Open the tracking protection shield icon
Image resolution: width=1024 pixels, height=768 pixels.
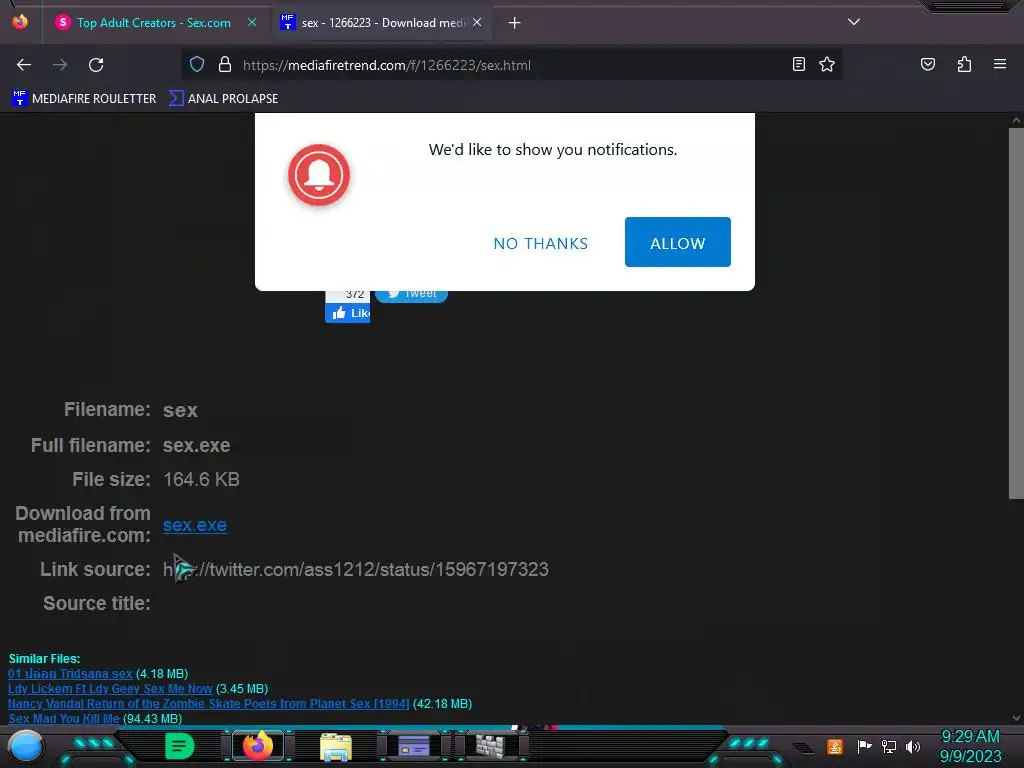click(x=197, y=65)
